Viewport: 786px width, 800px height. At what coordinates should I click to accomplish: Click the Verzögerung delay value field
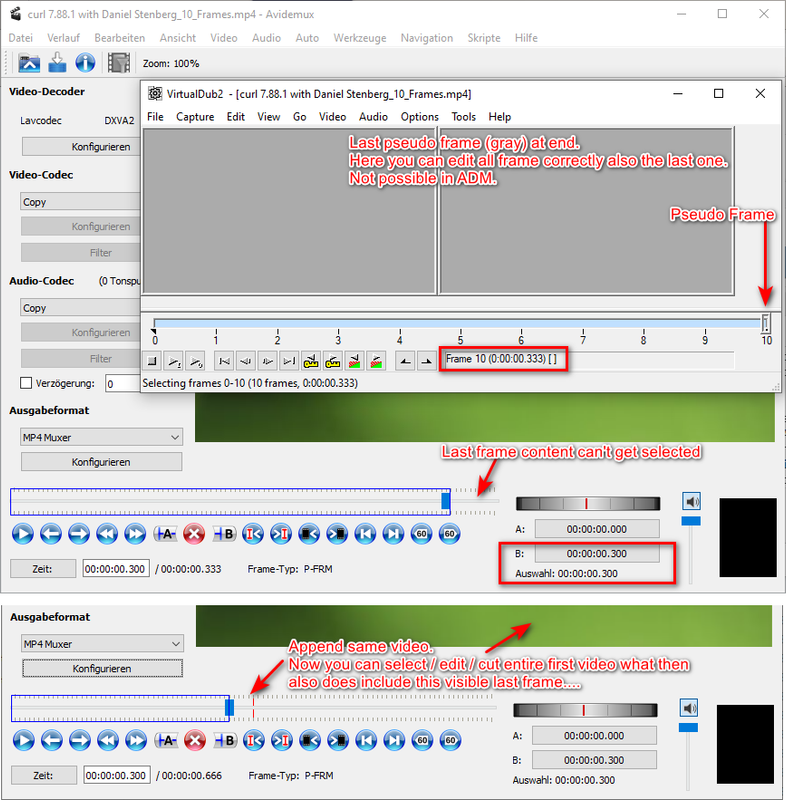pos(123,383)
